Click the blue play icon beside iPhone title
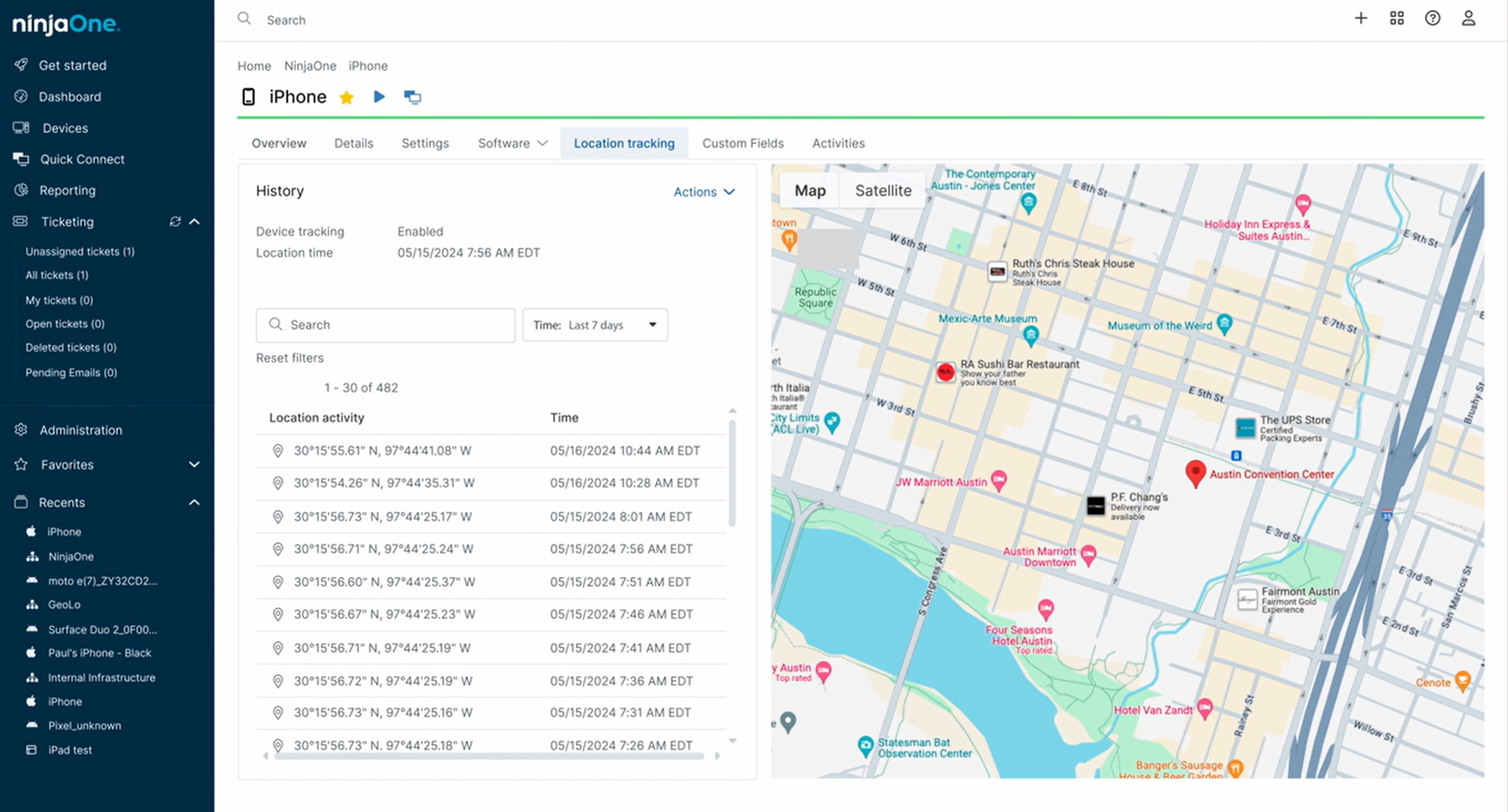Viewport: 1508px width, 812px height. coord(379,97)
